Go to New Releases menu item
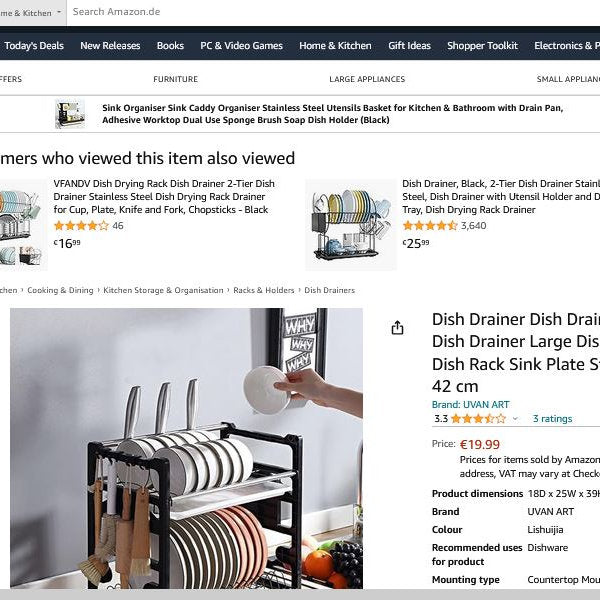This screenshot has width=600, height=600. point(110,46)
